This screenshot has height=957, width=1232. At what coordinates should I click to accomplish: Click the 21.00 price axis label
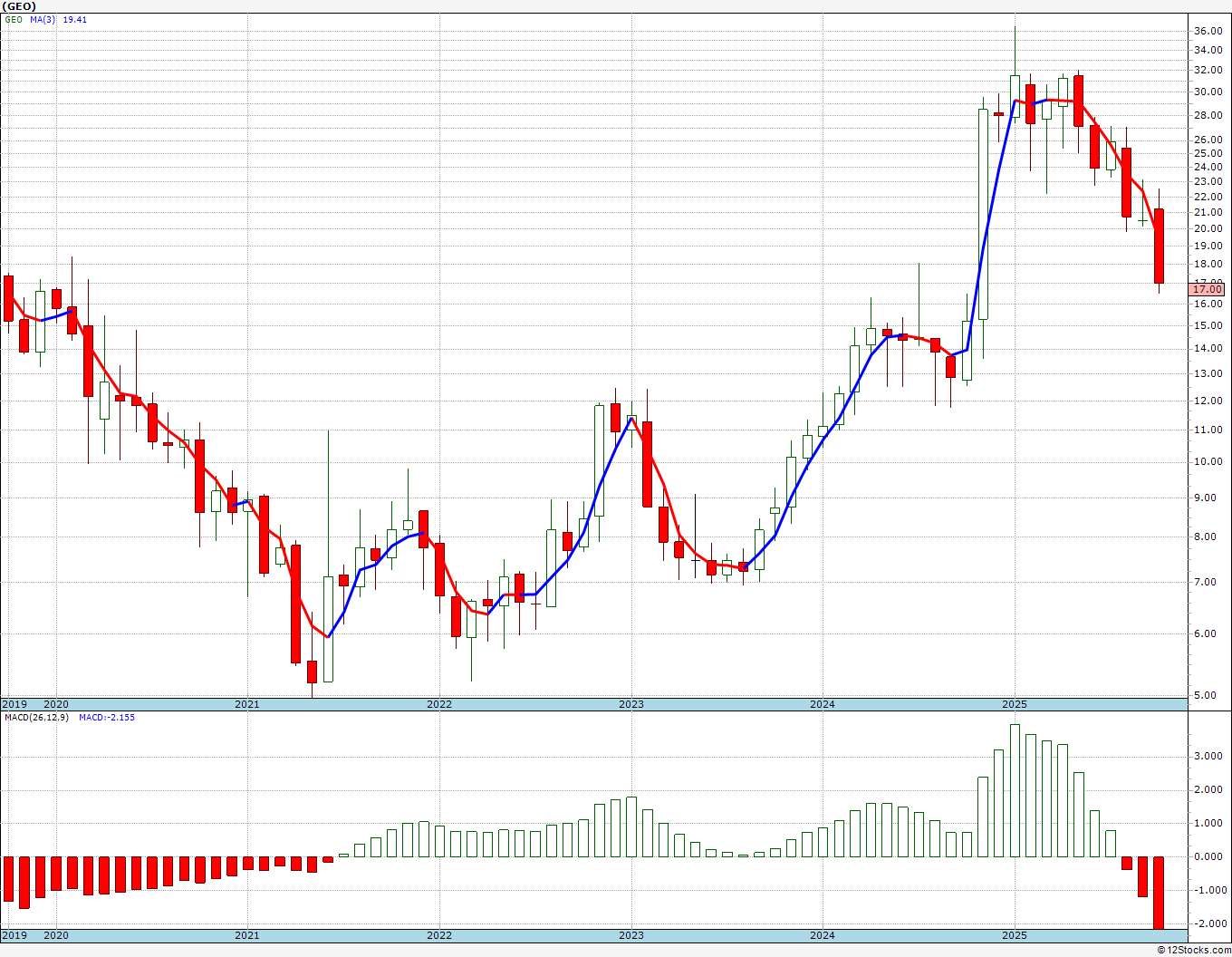click(1208, 212)
